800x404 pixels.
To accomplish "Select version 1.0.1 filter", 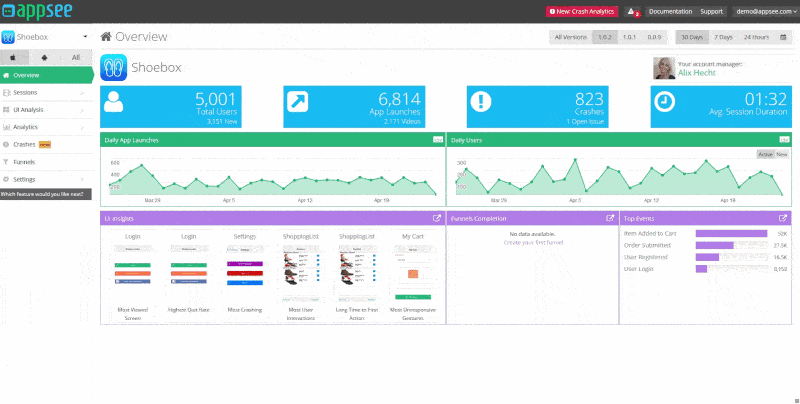I will tap(630, 37).
